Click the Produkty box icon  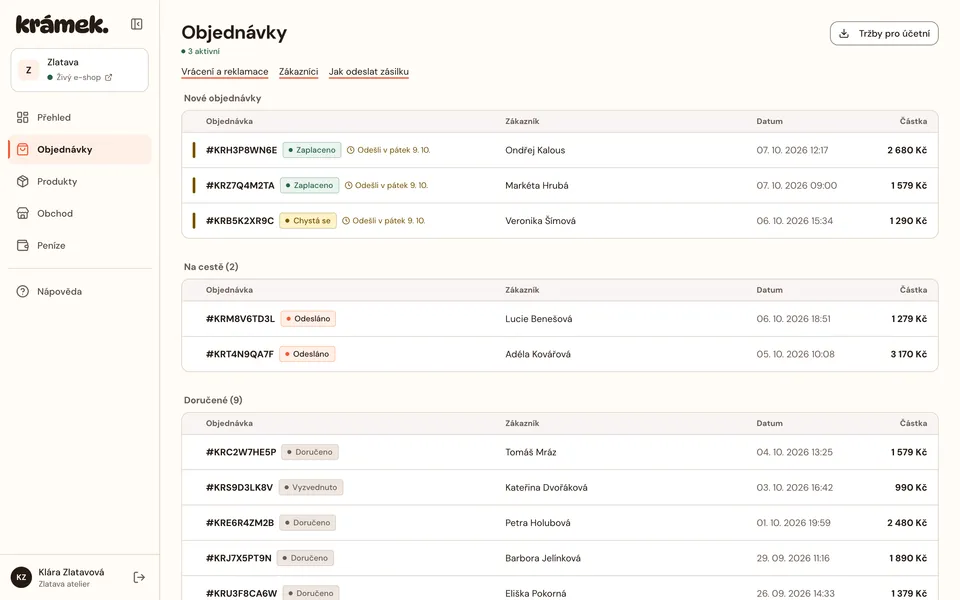(23, 181)
